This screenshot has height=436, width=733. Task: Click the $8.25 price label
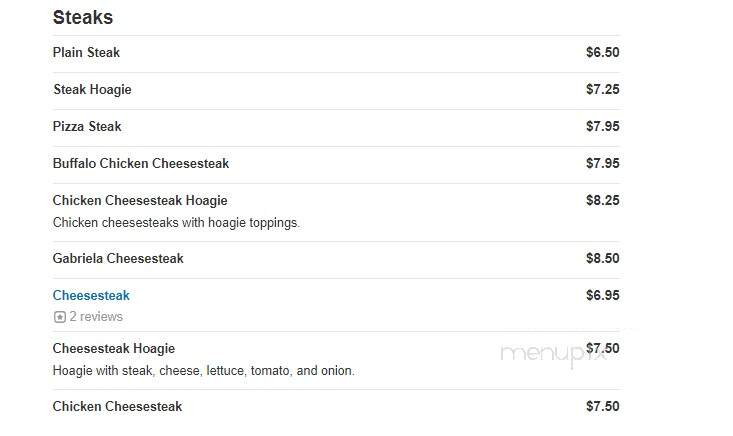click(603, 200)
